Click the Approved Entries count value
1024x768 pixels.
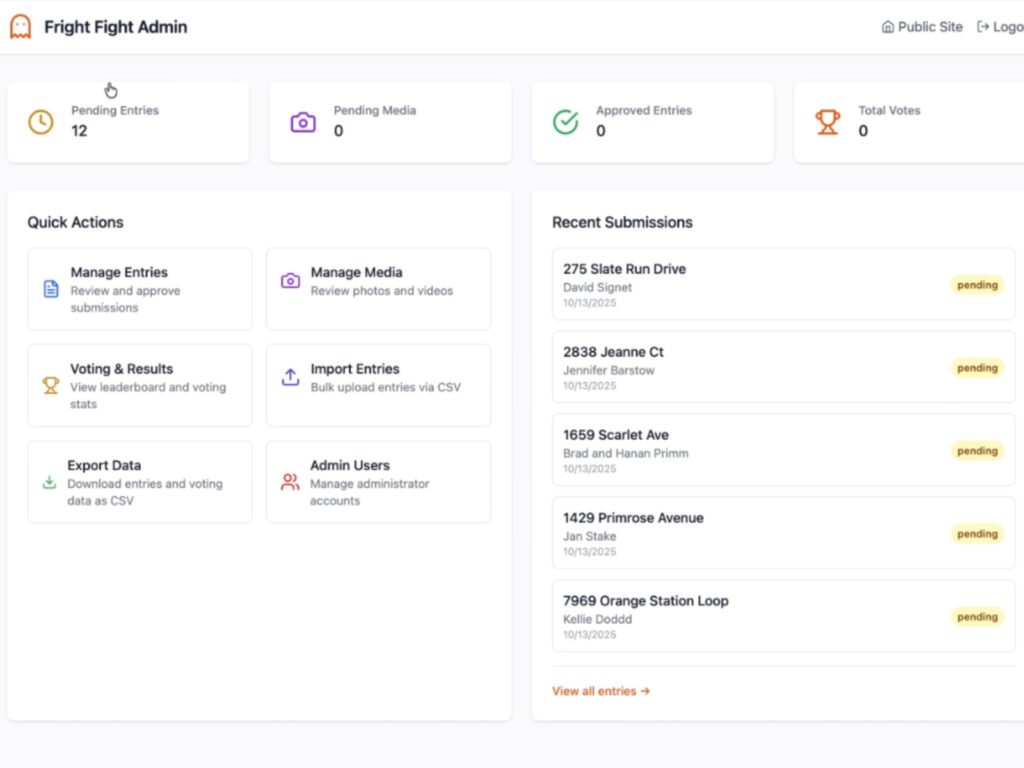(x=601, y=131)
